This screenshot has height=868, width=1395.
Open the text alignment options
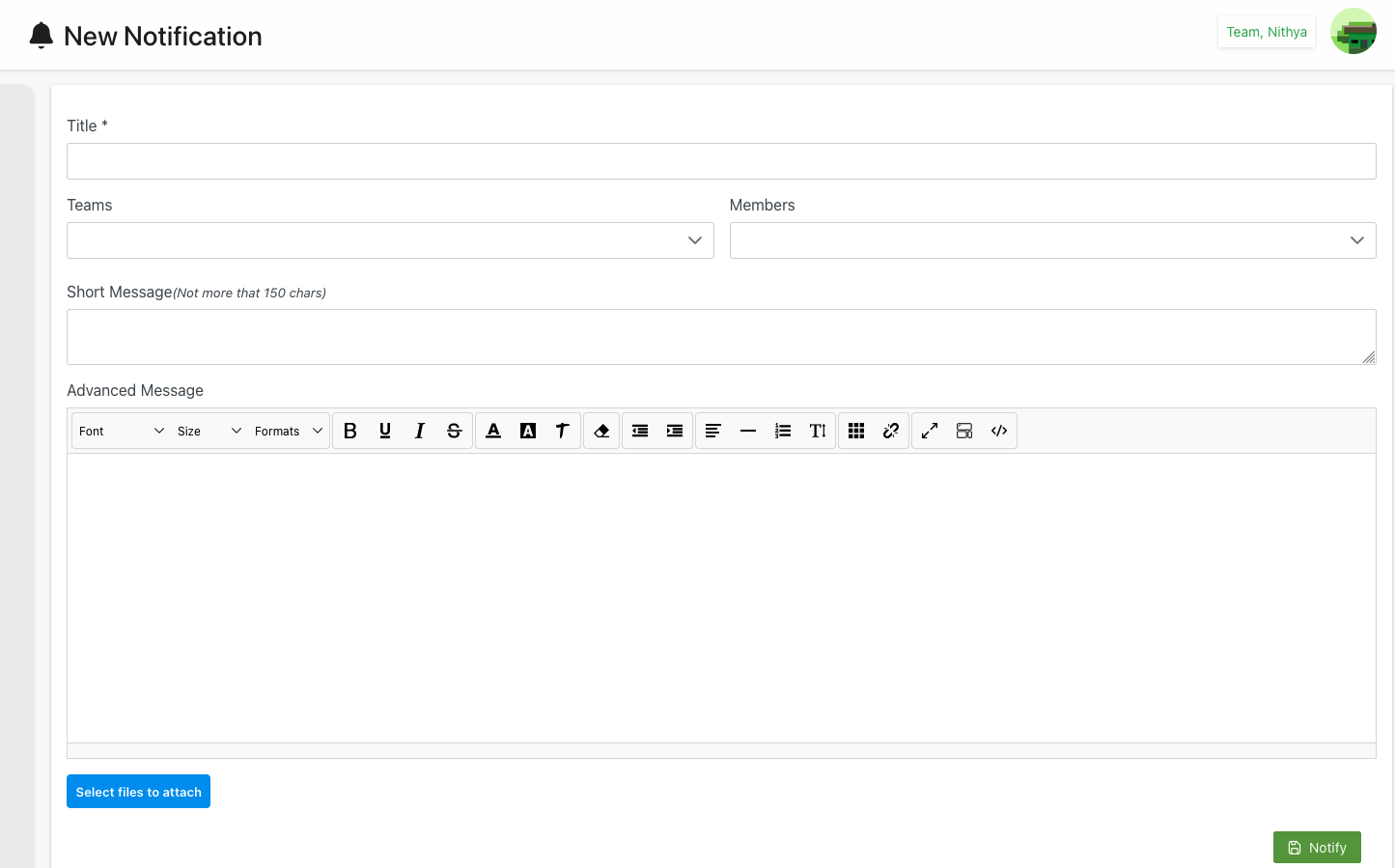[713, 431]
